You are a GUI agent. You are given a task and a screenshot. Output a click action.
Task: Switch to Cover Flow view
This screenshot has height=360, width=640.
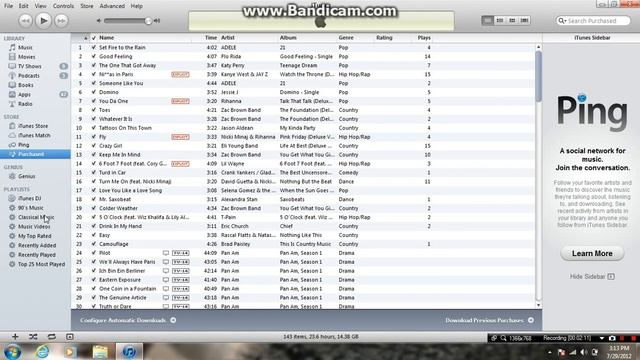click(x=524, y=20)
